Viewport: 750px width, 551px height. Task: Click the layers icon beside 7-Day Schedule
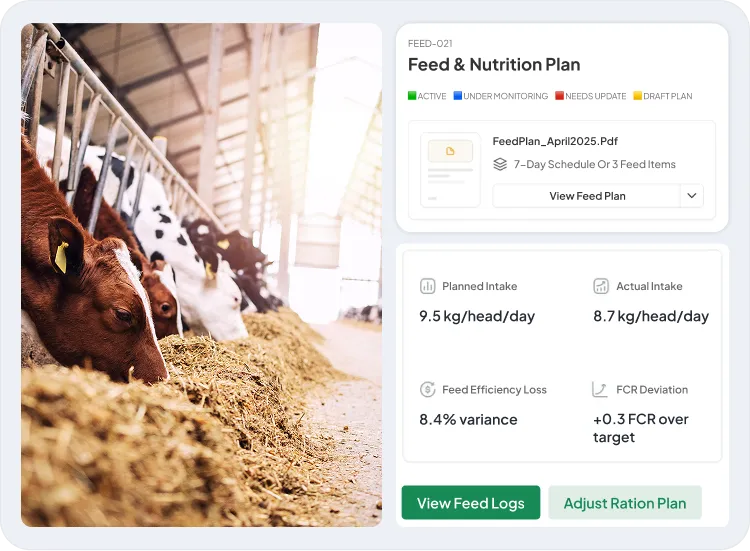click(x=500, y=164)
